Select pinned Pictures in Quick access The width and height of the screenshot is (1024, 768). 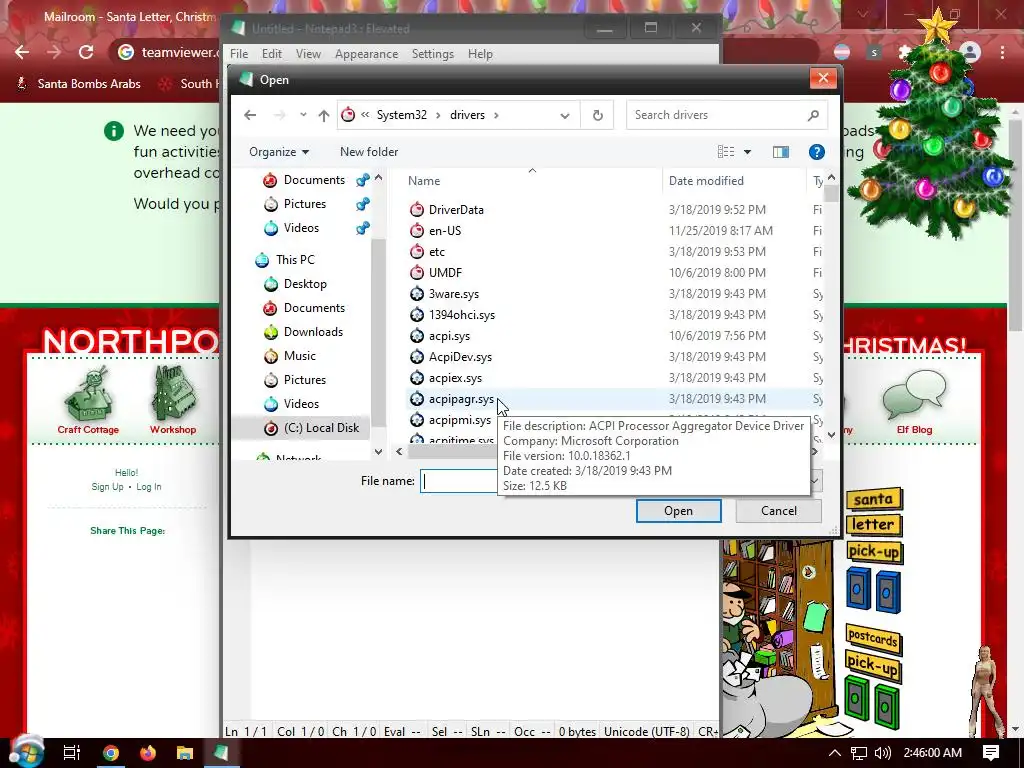click(x=304, y=204)
